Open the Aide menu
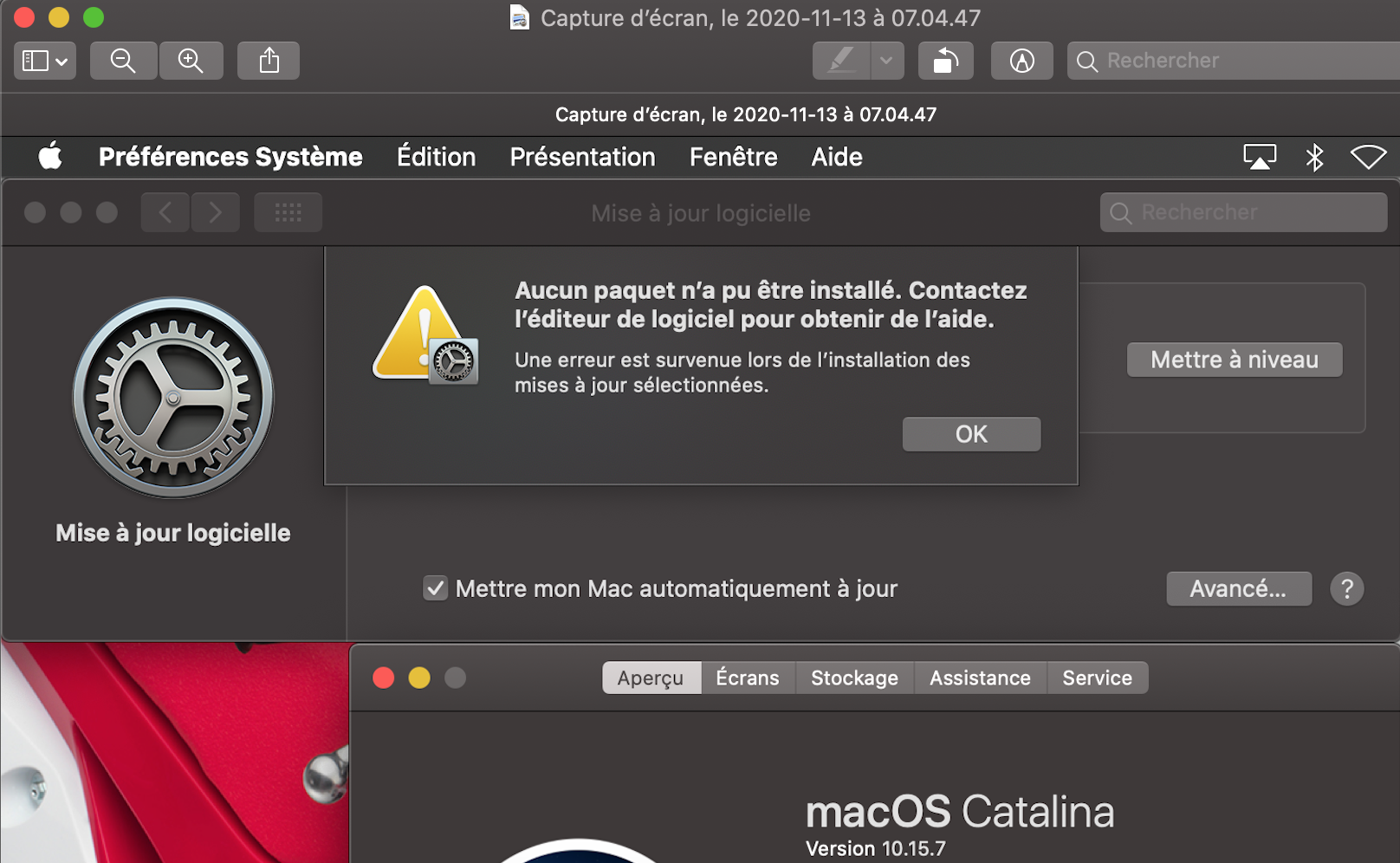 tap(837, 157)
